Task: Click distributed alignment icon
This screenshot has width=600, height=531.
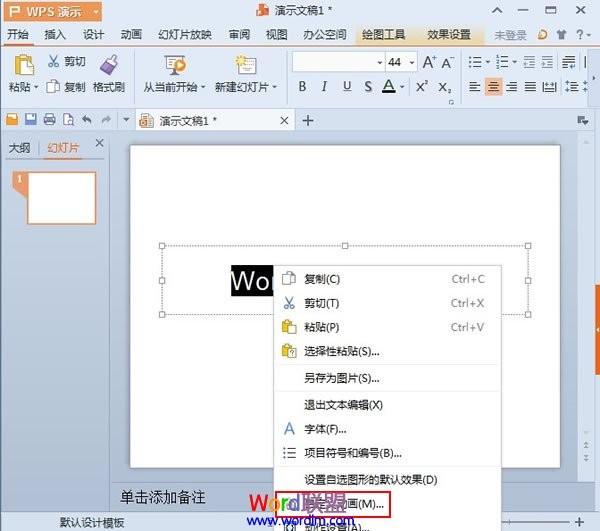Action: point(549,87)
